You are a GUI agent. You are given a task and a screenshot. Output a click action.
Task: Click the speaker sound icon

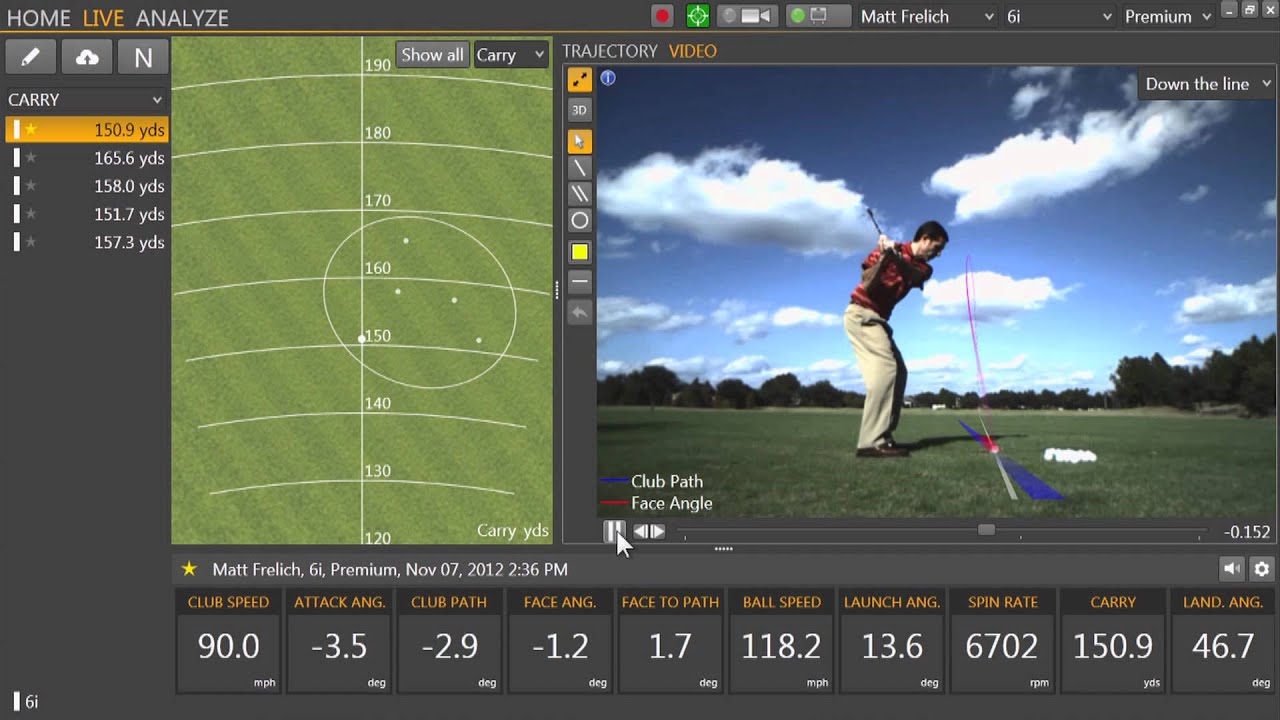[x=1232, y=569]
